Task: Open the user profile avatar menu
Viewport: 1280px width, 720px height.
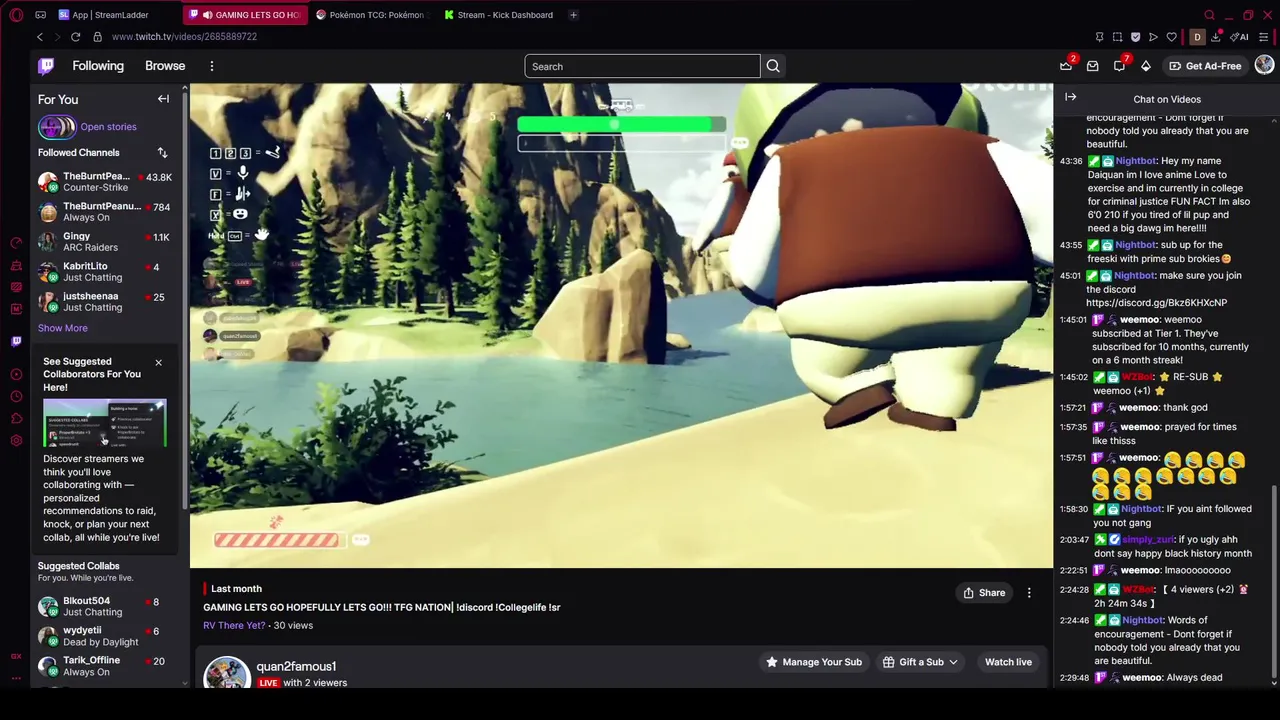Action: click(1264, 66)
